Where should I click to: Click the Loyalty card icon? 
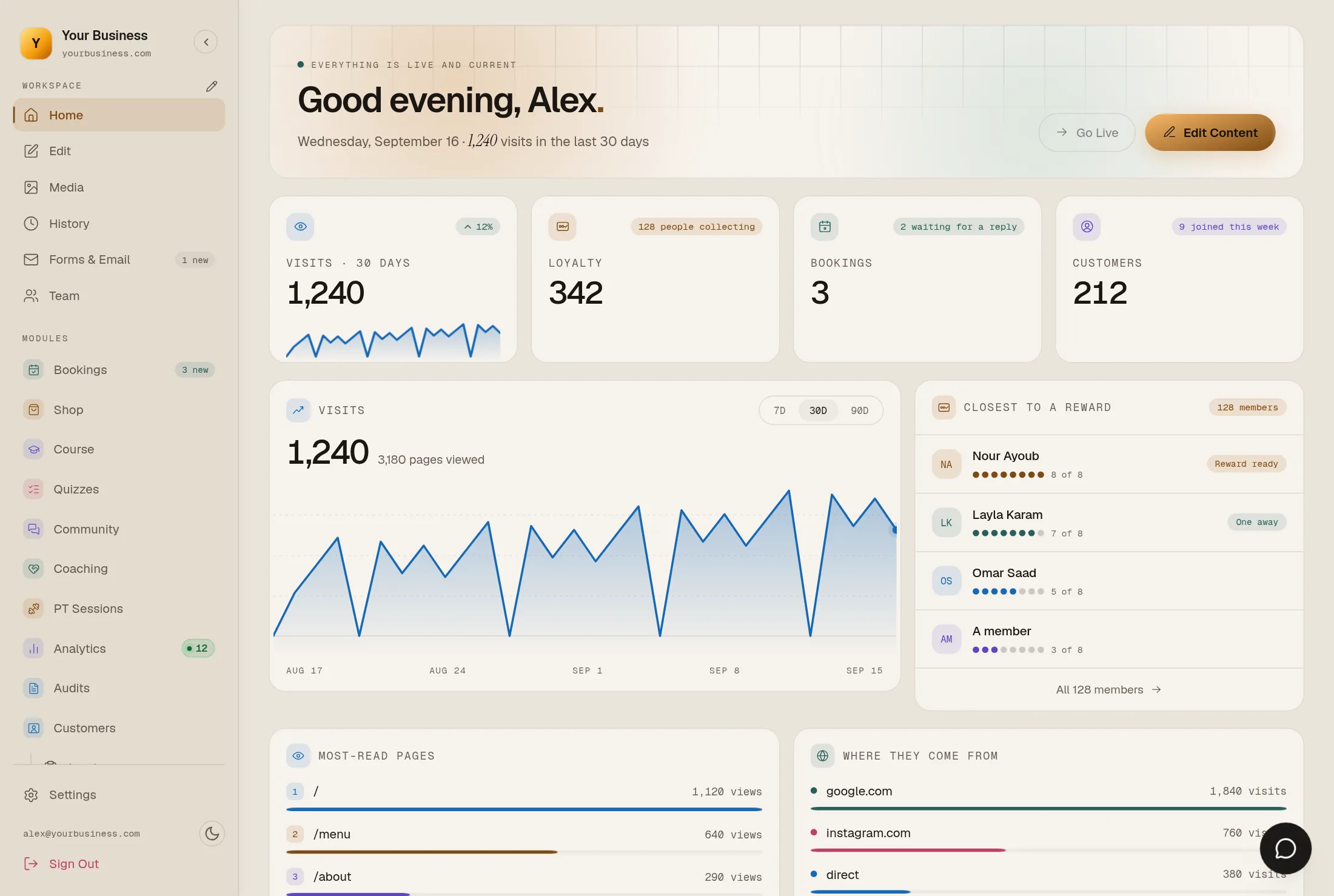563,227
